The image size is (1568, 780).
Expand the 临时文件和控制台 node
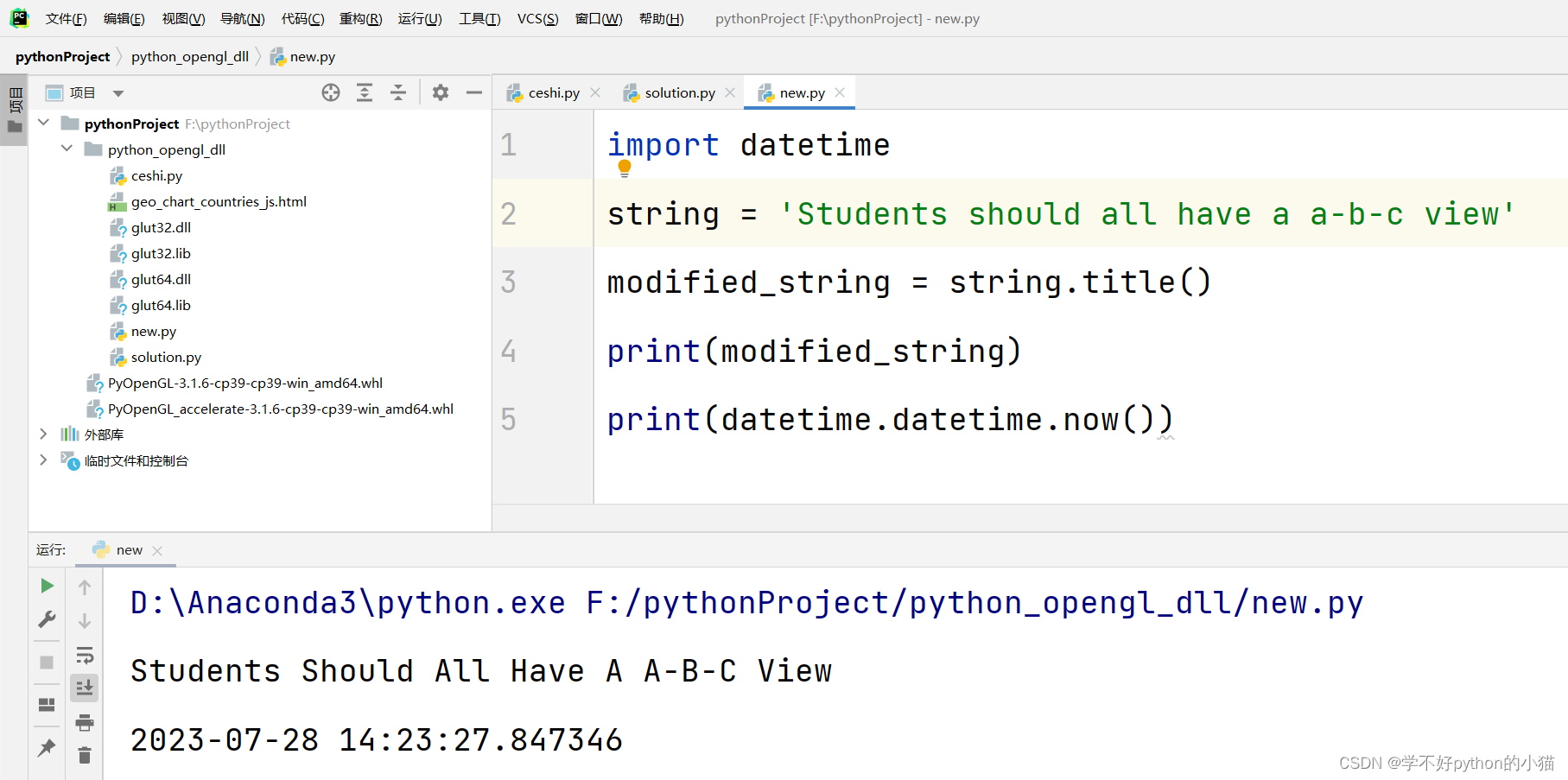43,460
